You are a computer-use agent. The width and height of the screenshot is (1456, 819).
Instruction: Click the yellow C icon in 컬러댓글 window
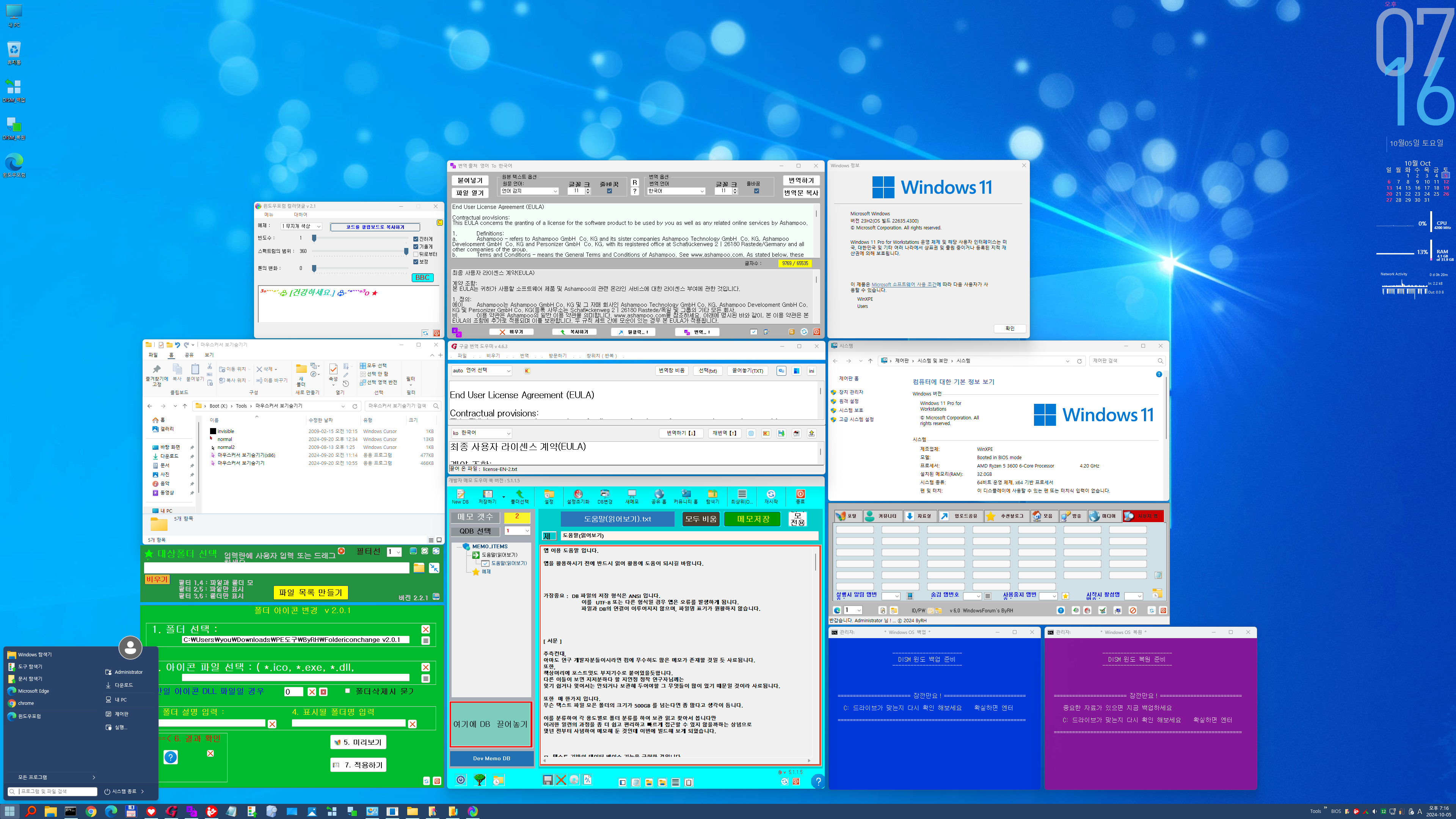click(x=440, y=223)
